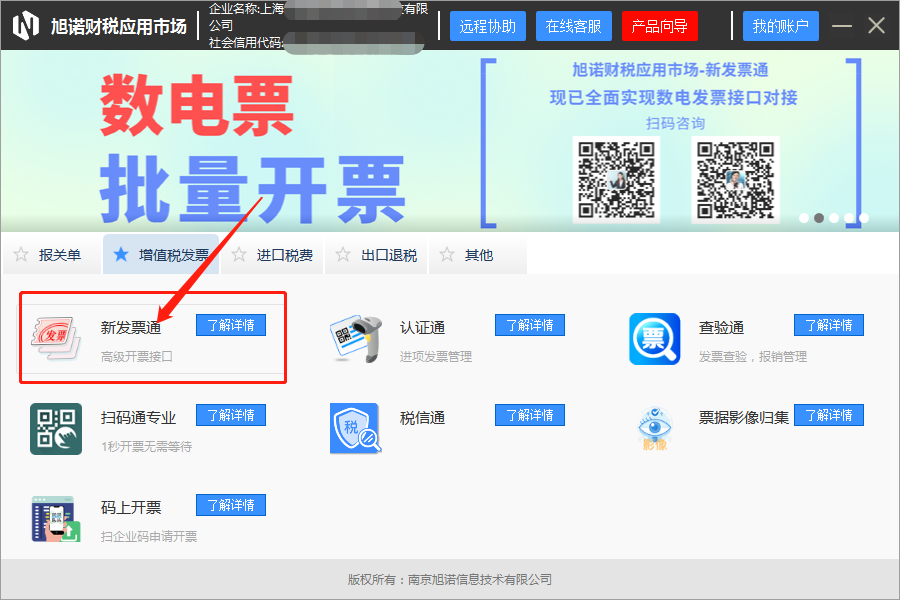
Task: Click 了解详情 for 税信通
Action: click(x=530, y=415)
